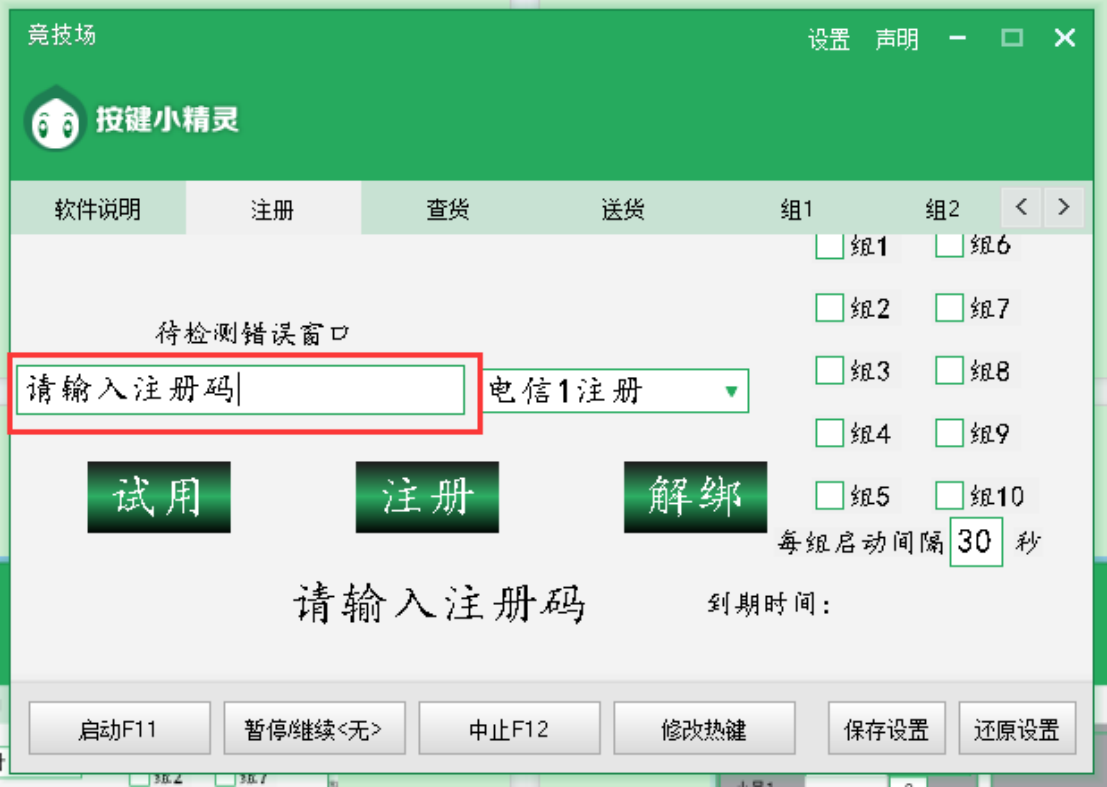Click the 按键小精灵 logo icon
Image resolution: width=1107 pixels, height=787 pixels.
(55, 120)
